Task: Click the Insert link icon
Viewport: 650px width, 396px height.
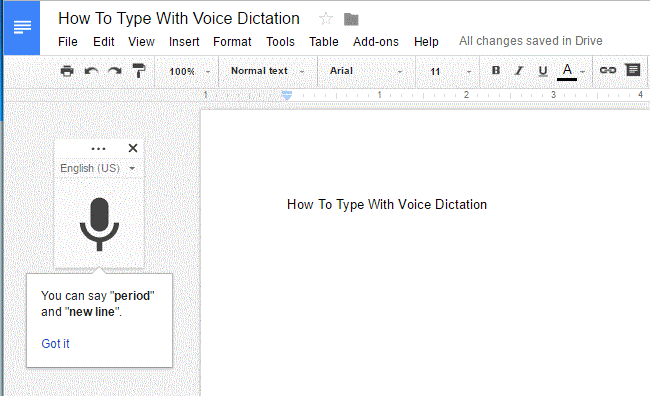Action: [x=608, y=70]
